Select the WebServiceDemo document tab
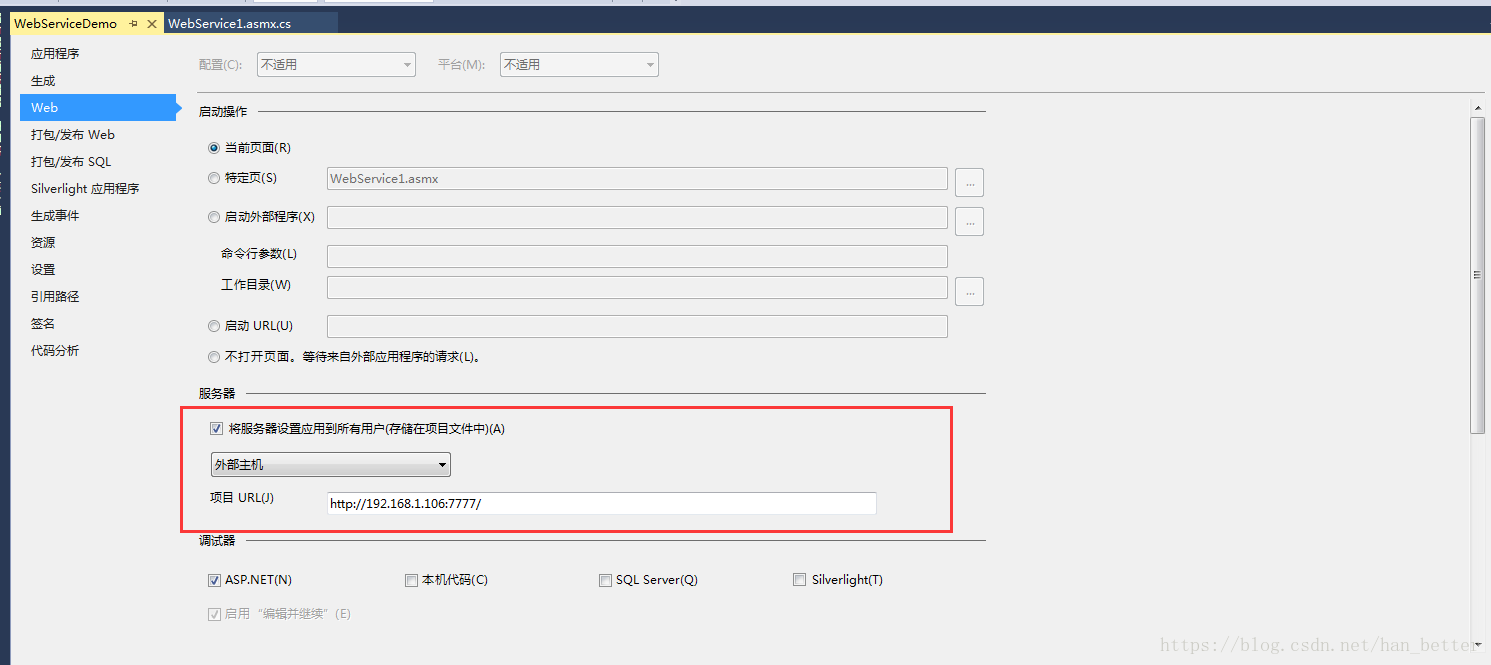Viewport: 1491px width, 665px height. click(x=66, y=23)
